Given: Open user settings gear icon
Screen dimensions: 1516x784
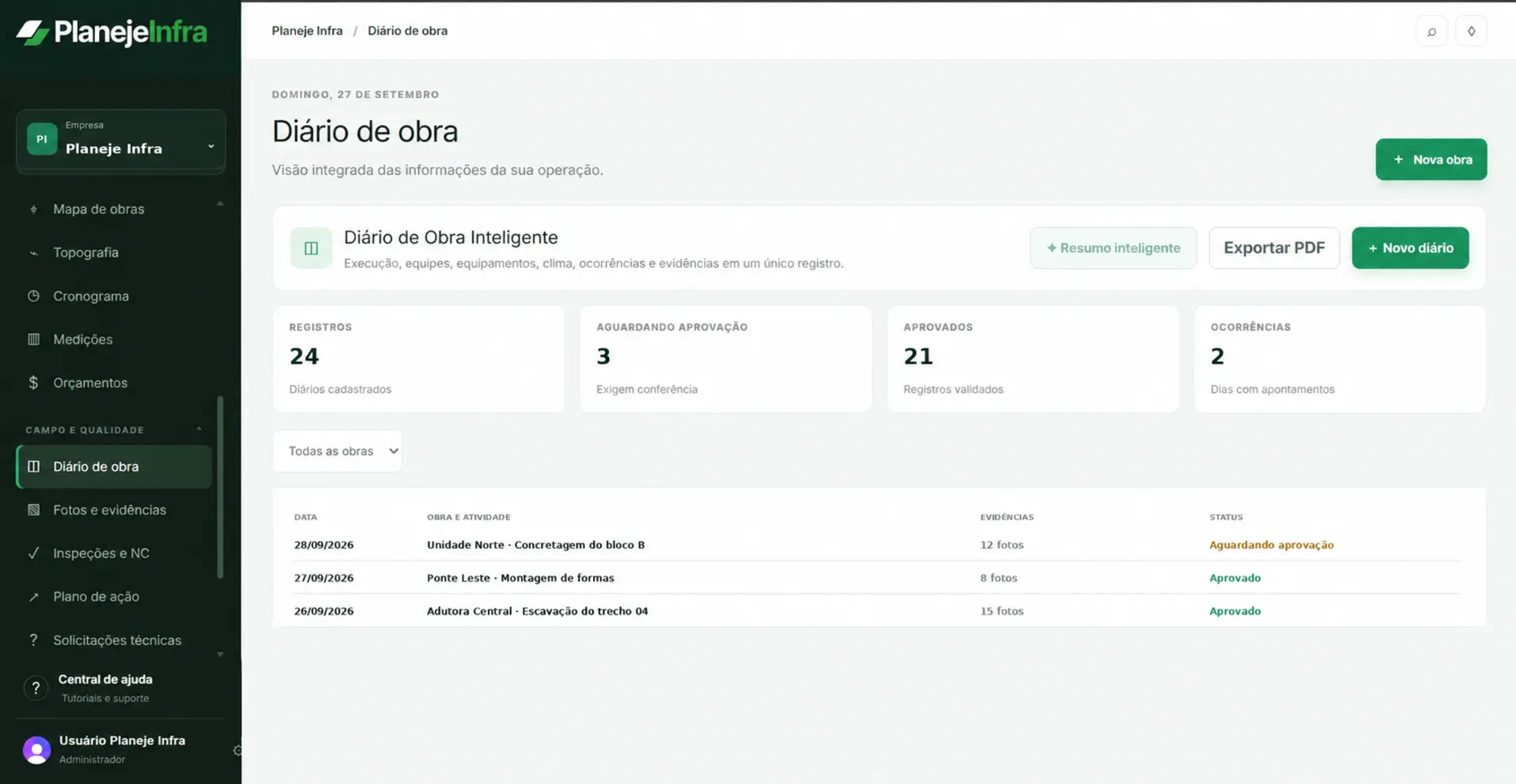Looking at the screenshot, I should (x=237, y=750).
